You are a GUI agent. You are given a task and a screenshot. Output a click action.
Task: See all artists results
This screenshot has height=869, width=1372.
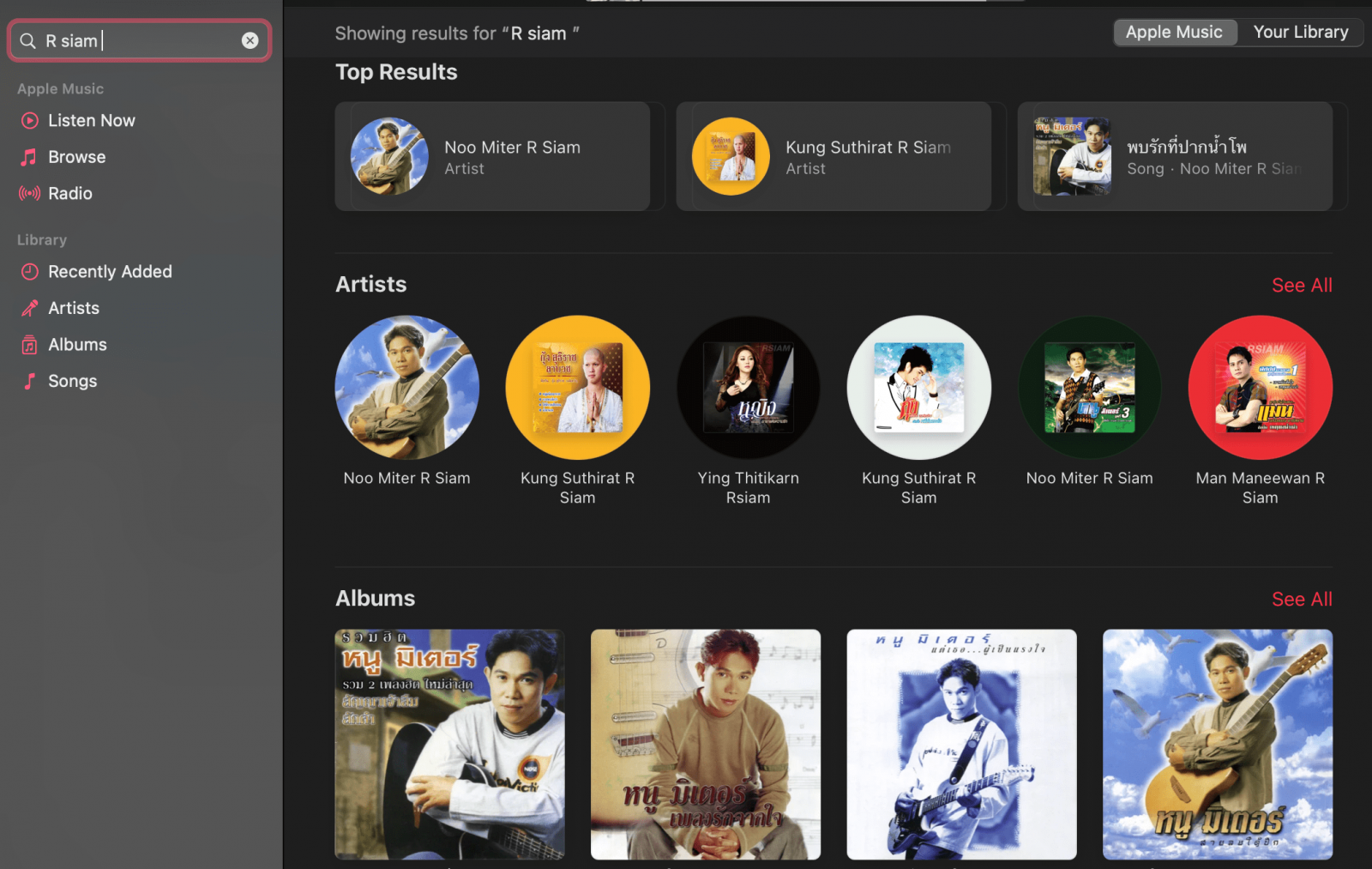1301,286
